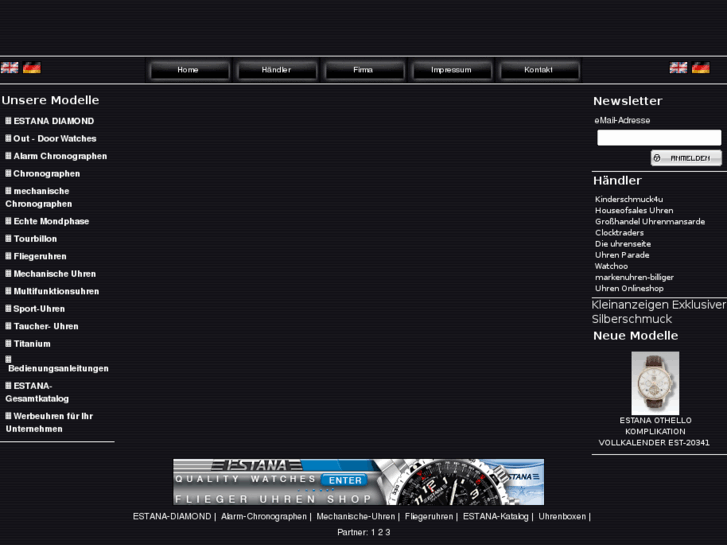Viewport: 727px width, 545px height.
Task: Open the Home menu button
Action: (x=188, y=70)
